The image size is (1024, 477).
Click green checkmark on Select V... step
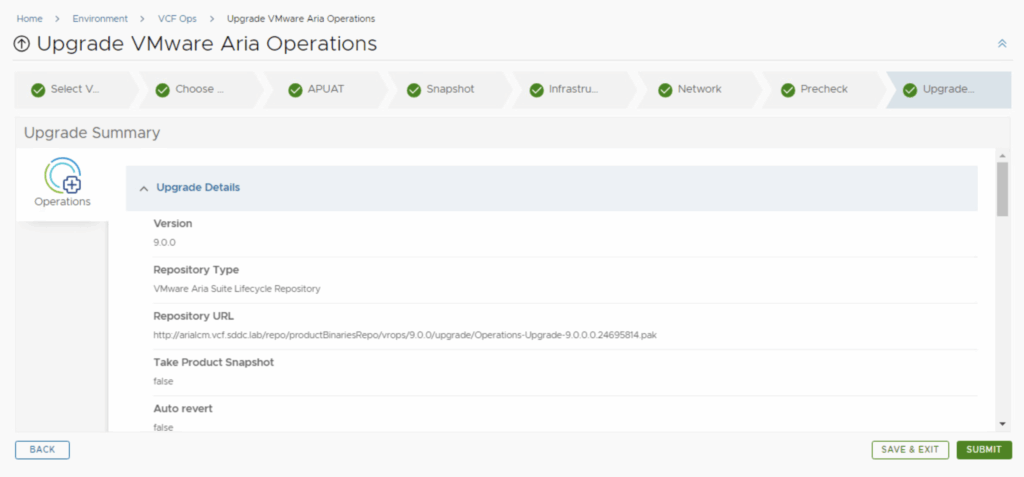[x=38, y=89]
